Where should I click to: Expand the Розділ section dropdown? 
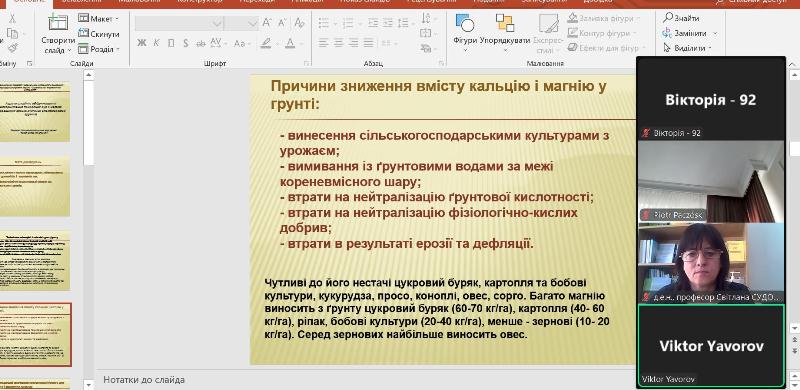point(99,49)
